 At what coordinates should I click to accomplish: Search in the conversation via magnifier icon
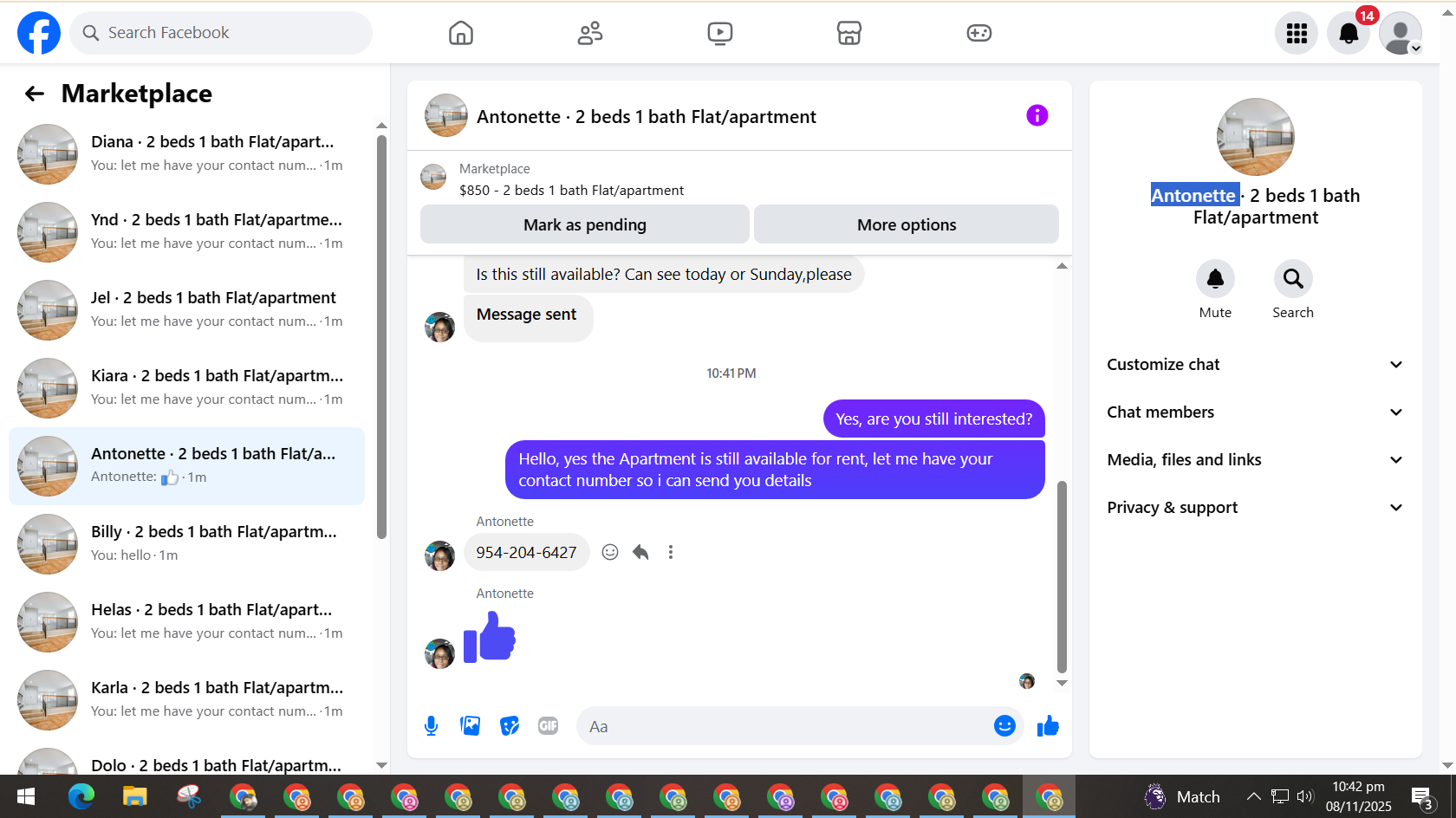click(x=1293, y=279)
